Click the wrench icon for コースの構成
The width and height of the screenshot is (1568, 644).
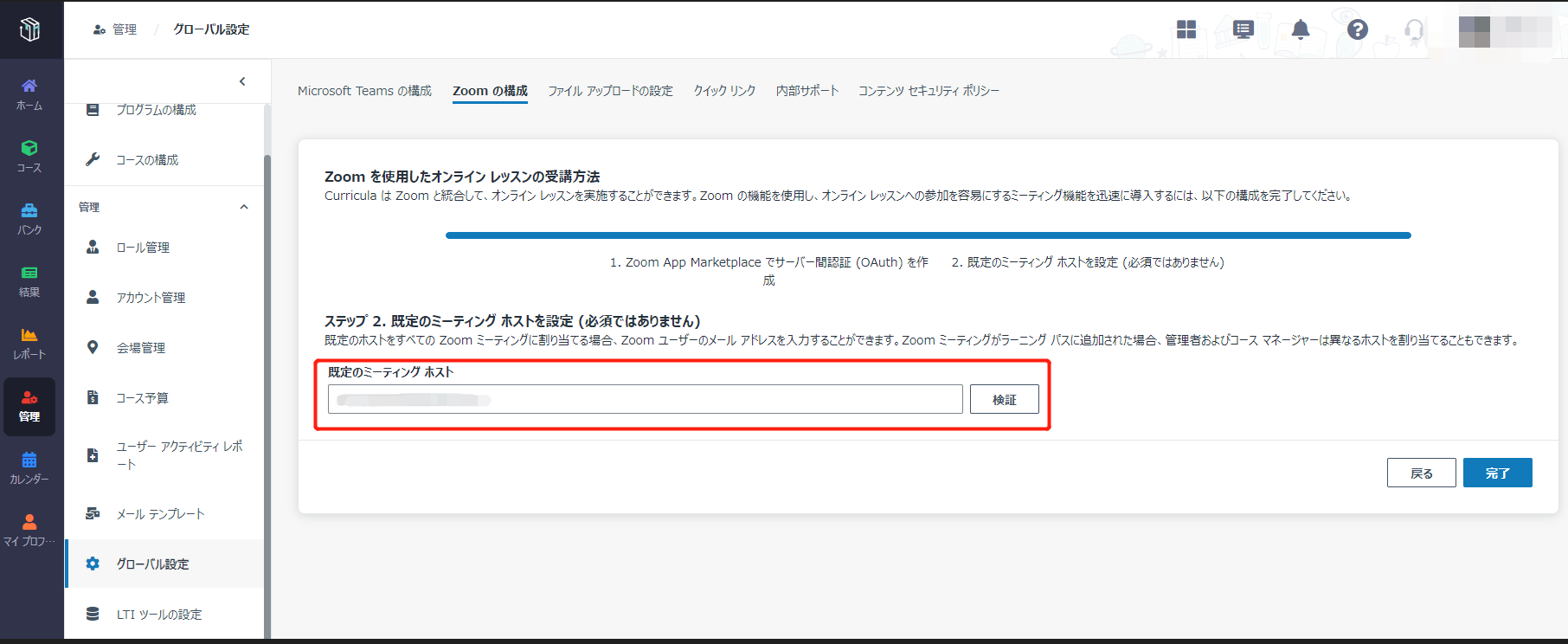coord(93,159)
